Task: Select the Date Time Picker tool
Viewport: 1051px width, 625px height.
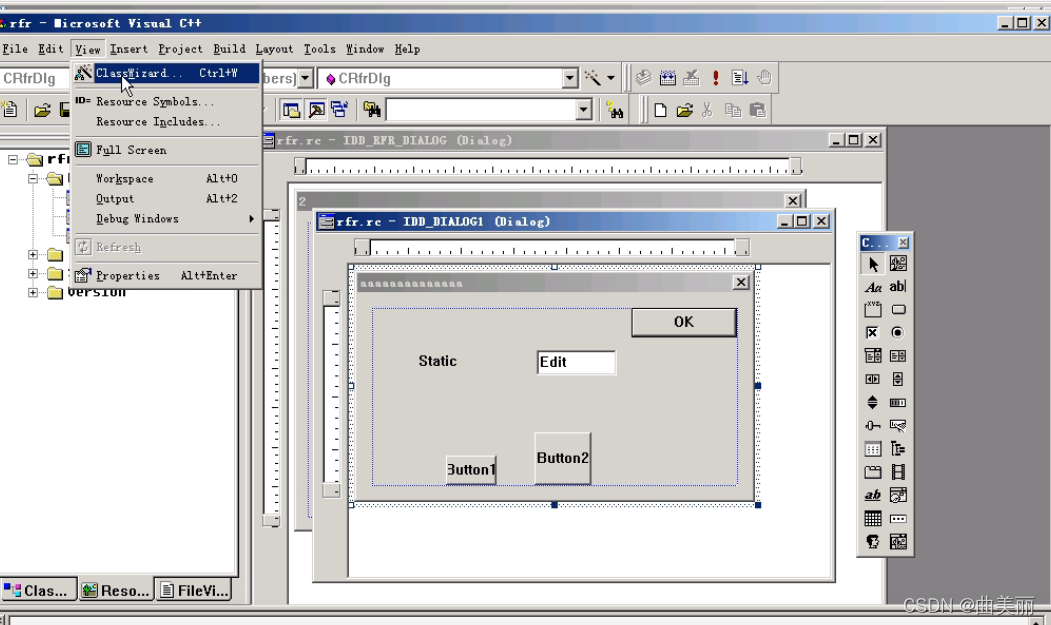Action: point(898,496)
